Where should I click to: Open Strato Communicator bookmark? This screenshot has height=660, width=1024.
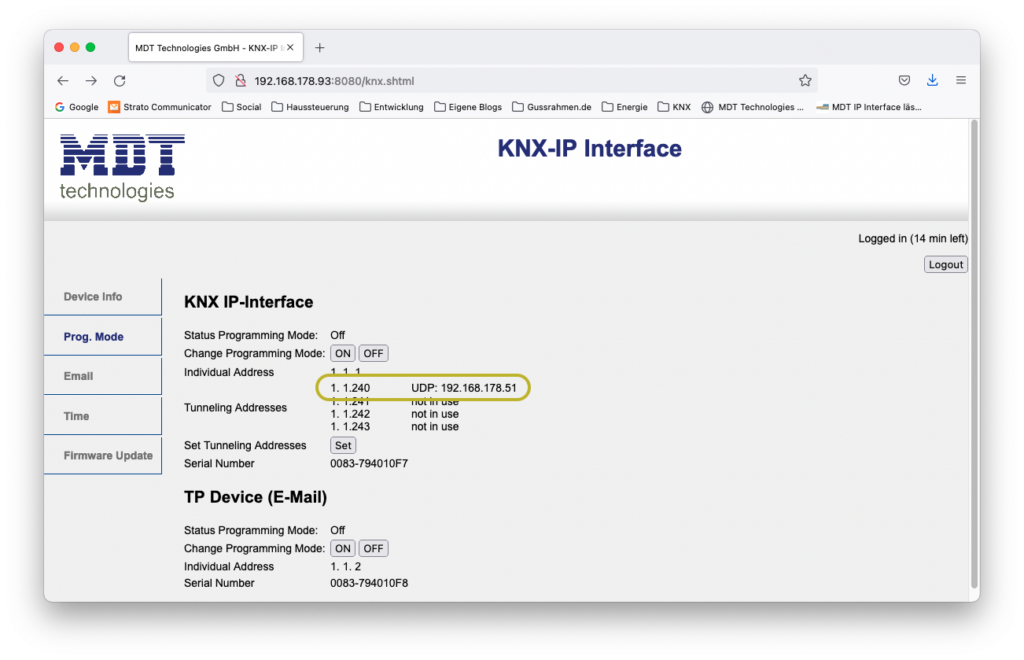tap(160, 107)
